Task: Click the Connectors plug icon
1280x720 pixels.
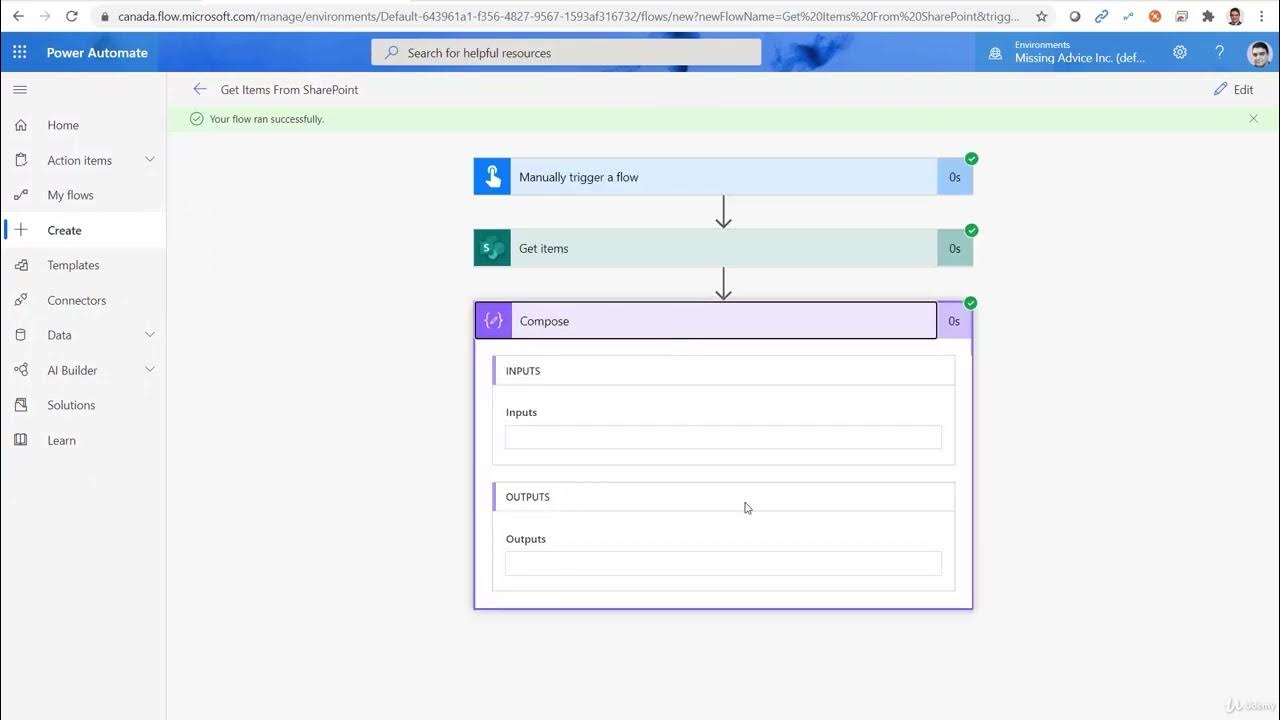Action: pyautogui.click(x=21, y=300)
